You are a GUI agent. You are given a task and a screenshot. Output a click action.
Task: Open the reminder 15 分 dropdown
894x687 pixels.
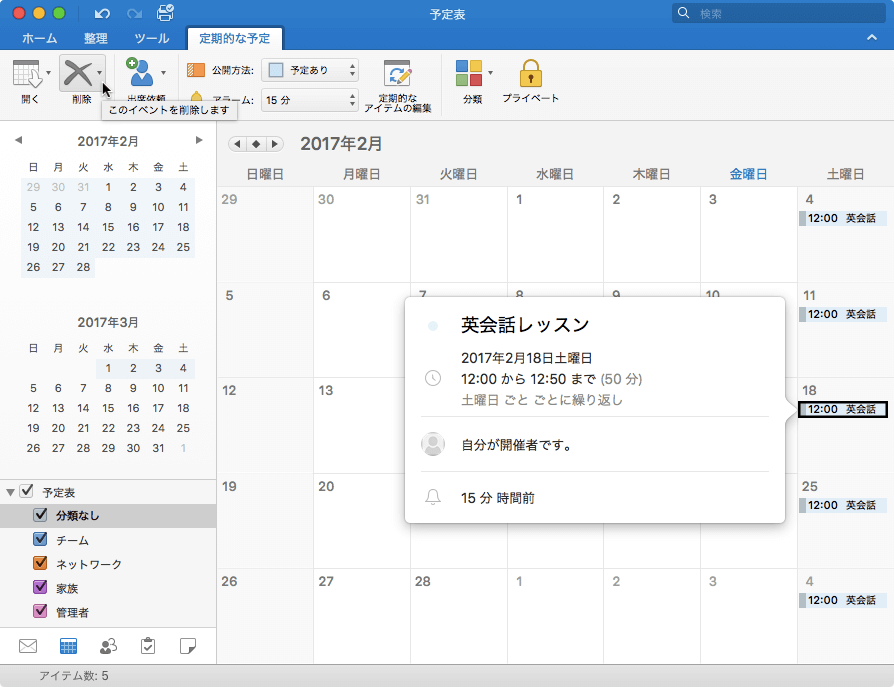pyautogui.click(x=310, y=100)
